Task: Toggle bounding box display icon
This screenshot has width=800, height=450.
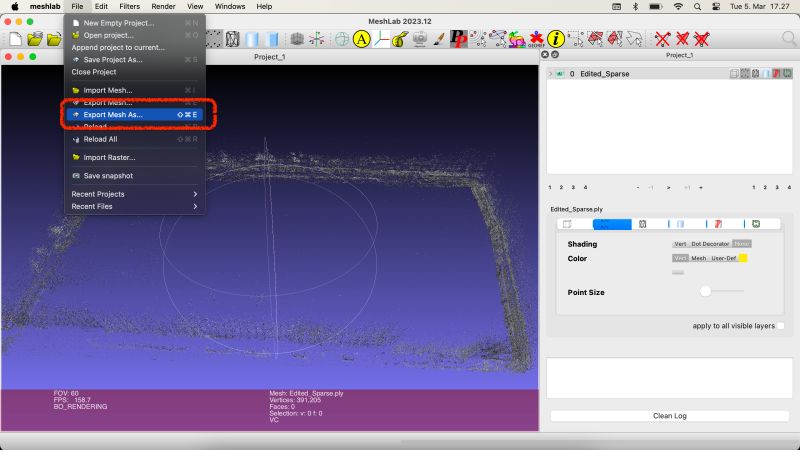Action: [x=297, y=39]
